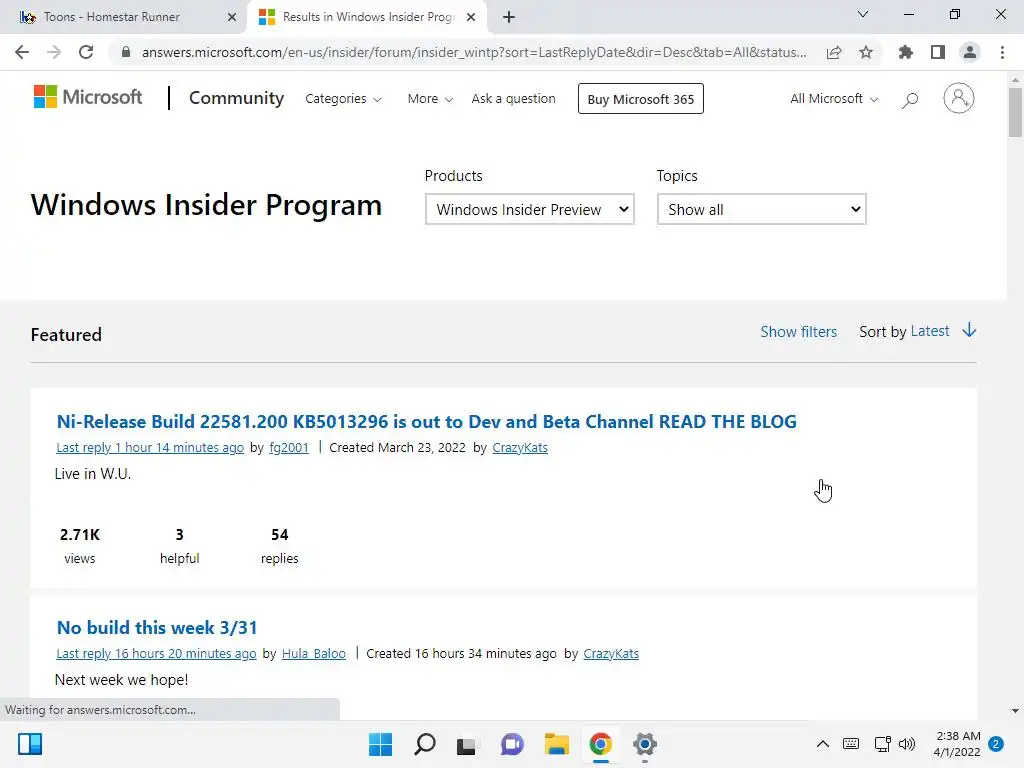This screenshot has height=768, width=1024.
Task: Close the Windows Insider results tab
Action: pos(471,17)
